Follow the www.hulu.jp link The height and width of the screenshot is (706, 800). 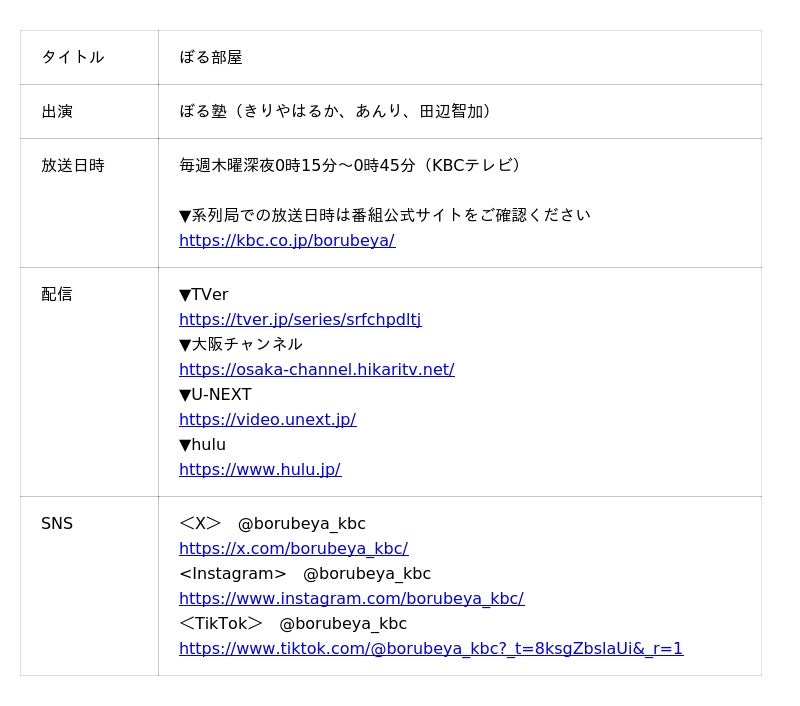tap(260, 469)
